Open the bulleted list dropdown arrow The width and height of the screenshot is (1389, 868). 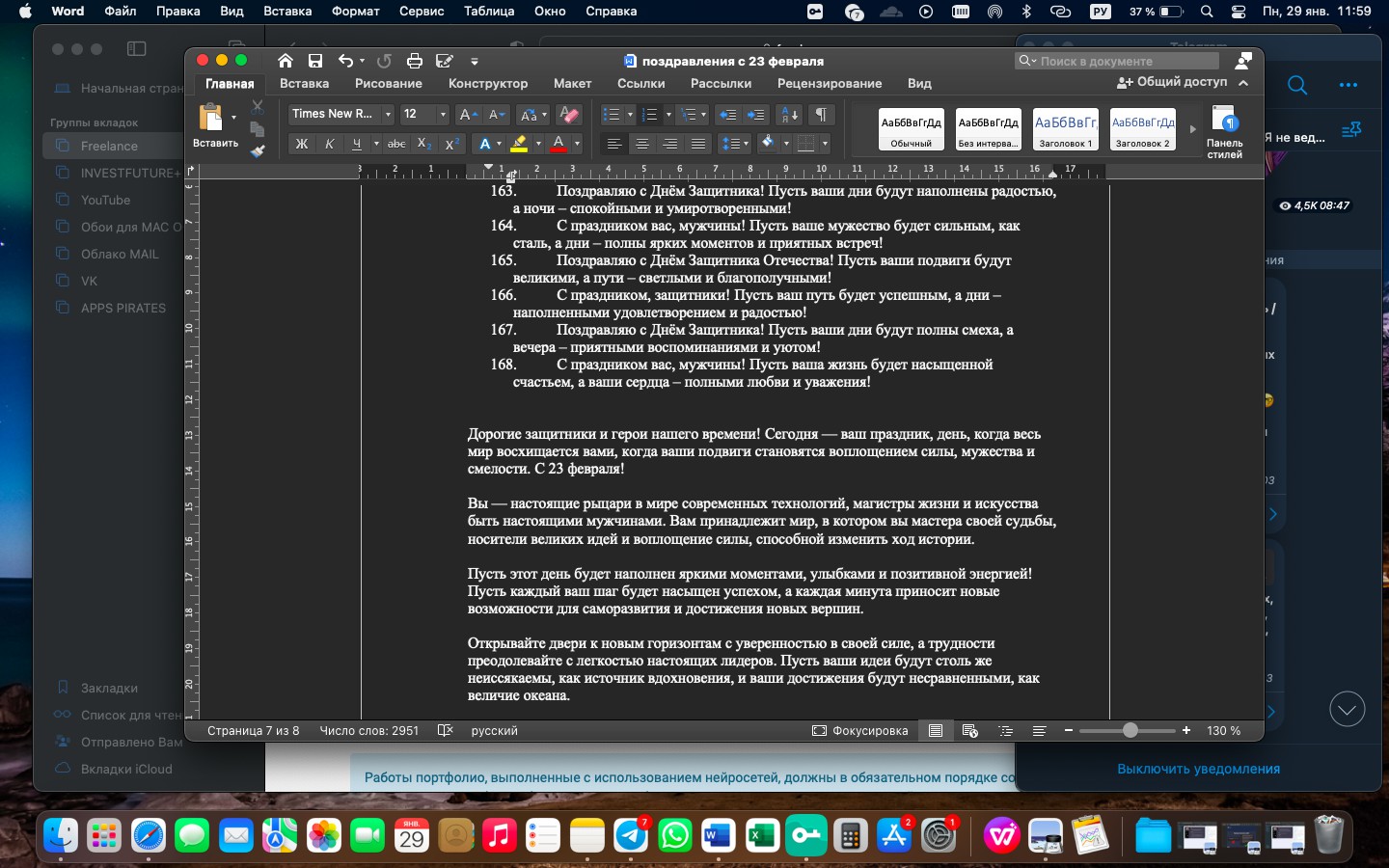point(630,115)
